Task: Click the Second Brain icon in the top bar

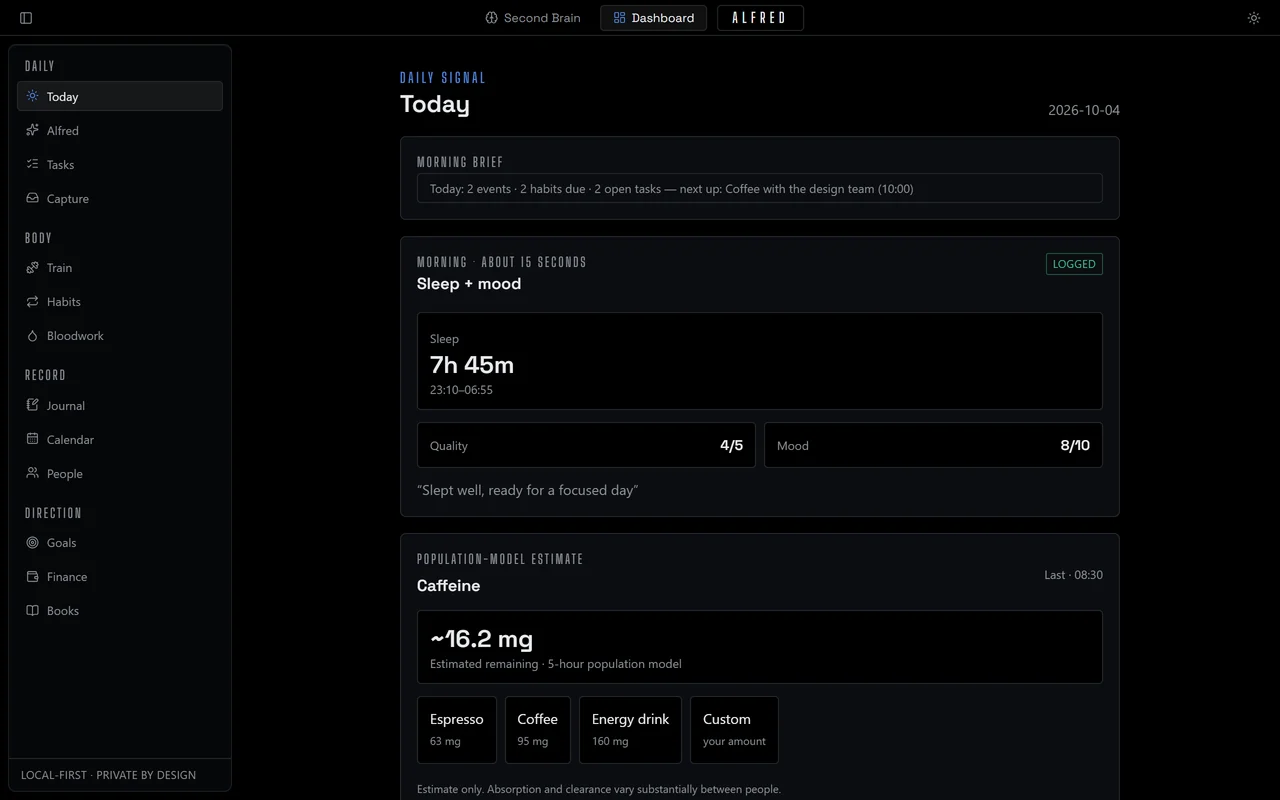Action: point(491,18)
